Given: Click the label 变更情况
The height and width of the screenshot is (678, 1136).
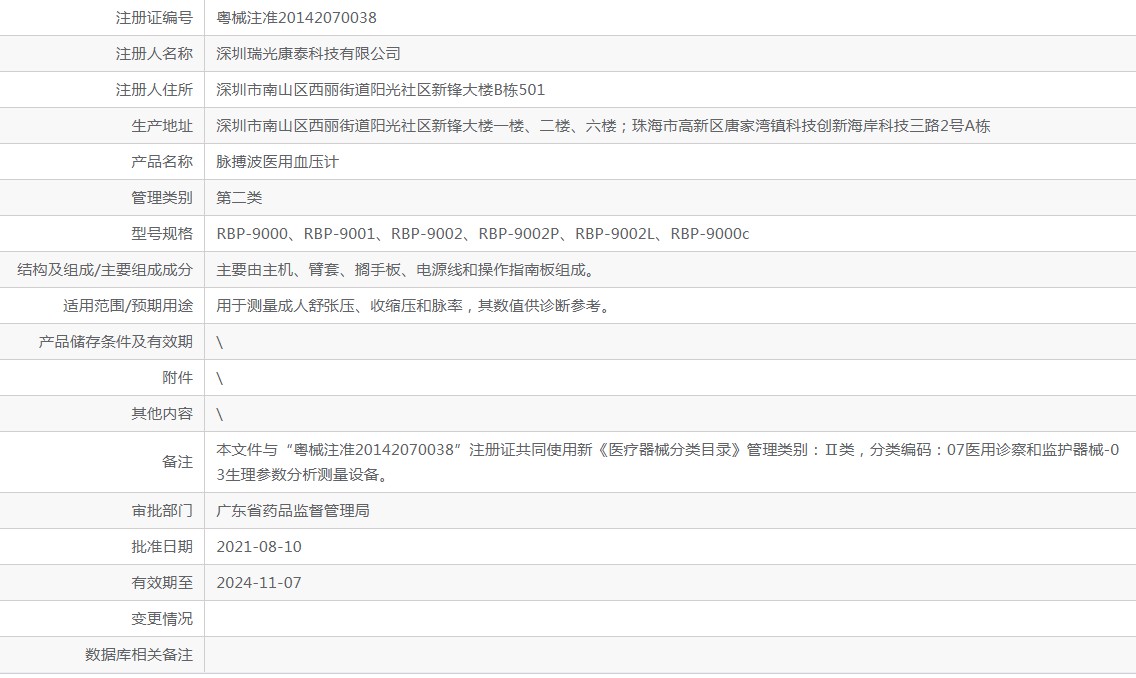Looking at the screenshot, I should click(x=162, y=619).
